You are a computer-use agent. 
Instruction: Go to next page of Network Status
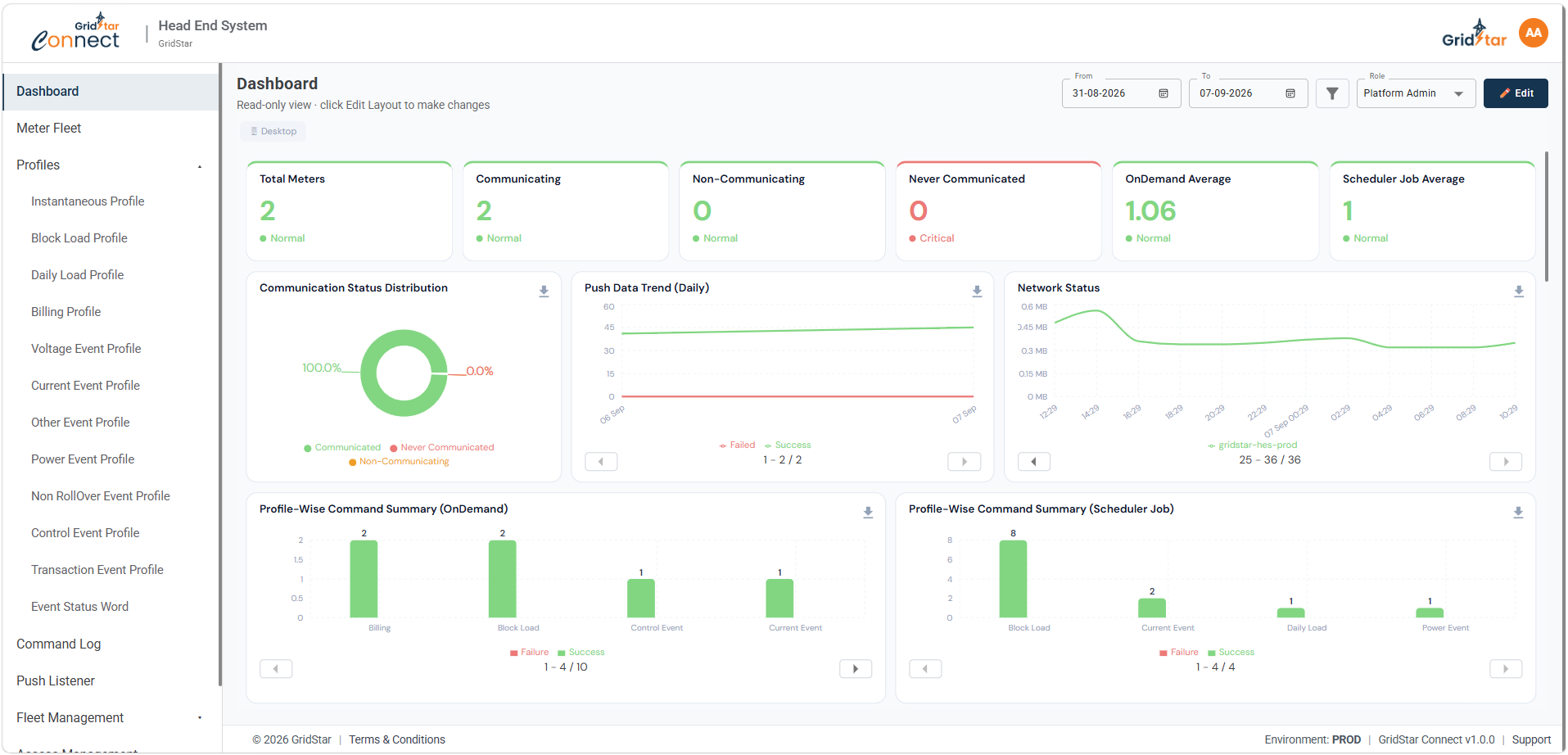pyautogui.click(x=1506, y=462)
